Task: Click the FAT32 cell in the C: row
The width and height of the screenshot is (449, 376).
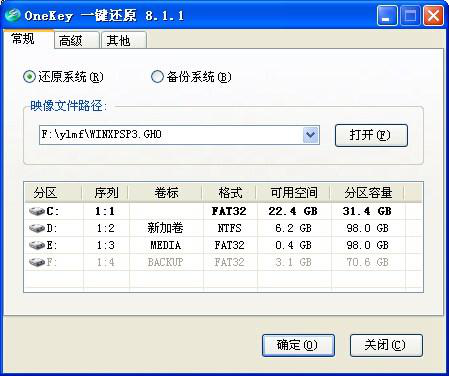Action: tap(229, 211)
